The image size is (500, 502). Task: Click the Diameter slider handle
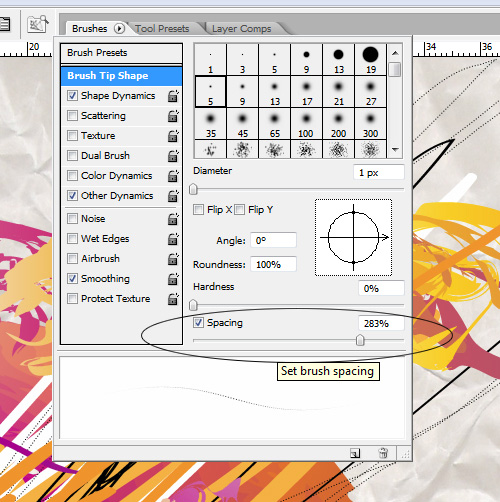(193, 189)
